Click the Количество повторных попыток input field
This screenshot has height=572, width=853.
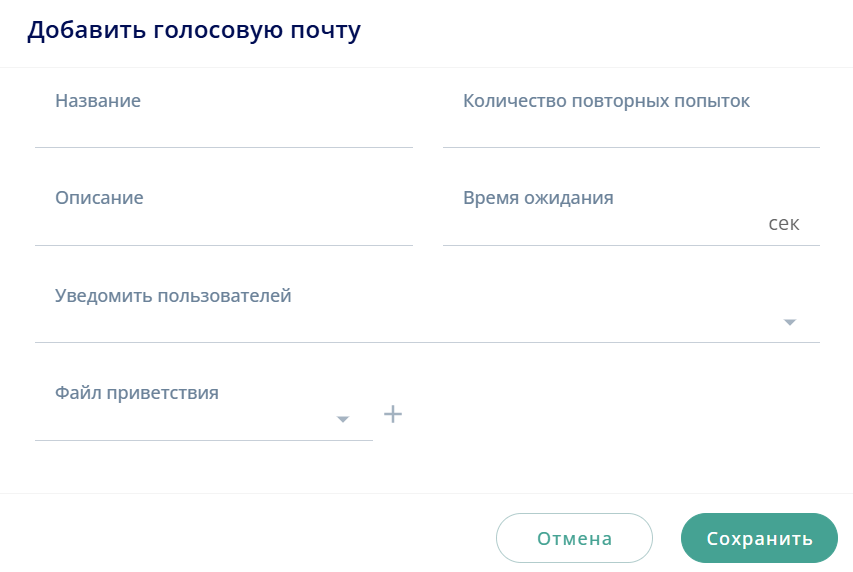pos(630,126)
